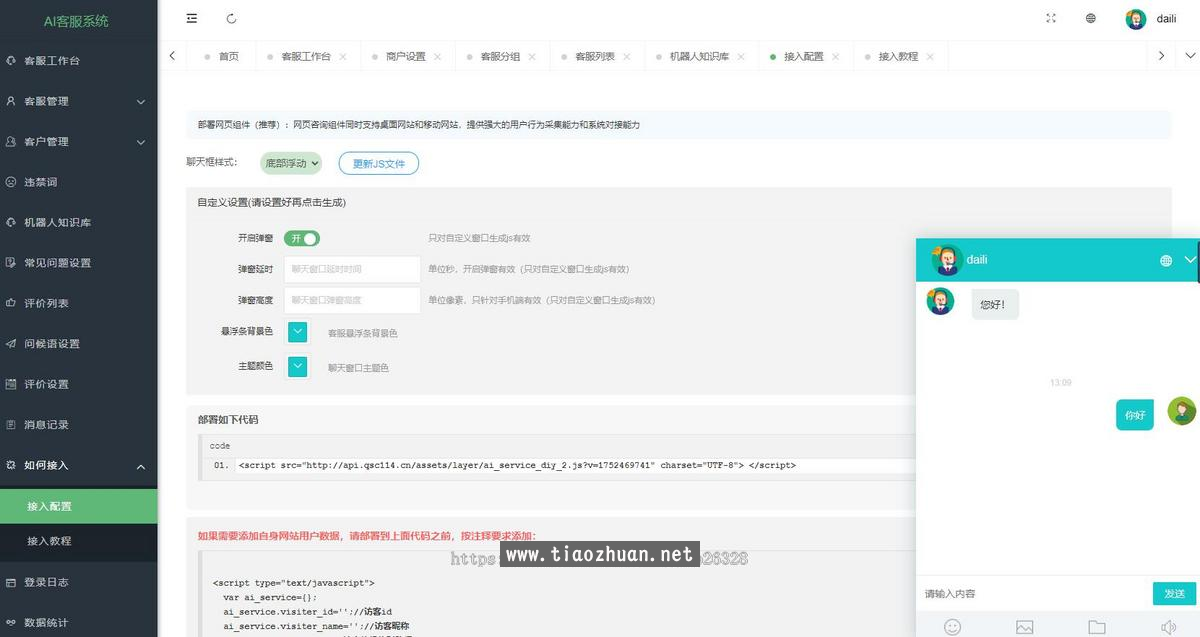The width and height of the screenshot is (1200, 637).
Task: Select the emoji icon in the chat widget
Action: 951,627
